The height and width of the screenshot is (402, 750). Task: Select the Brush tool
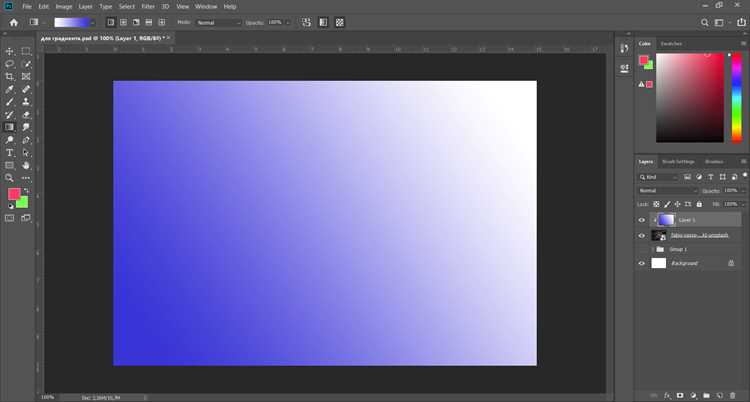pos(9,102)
